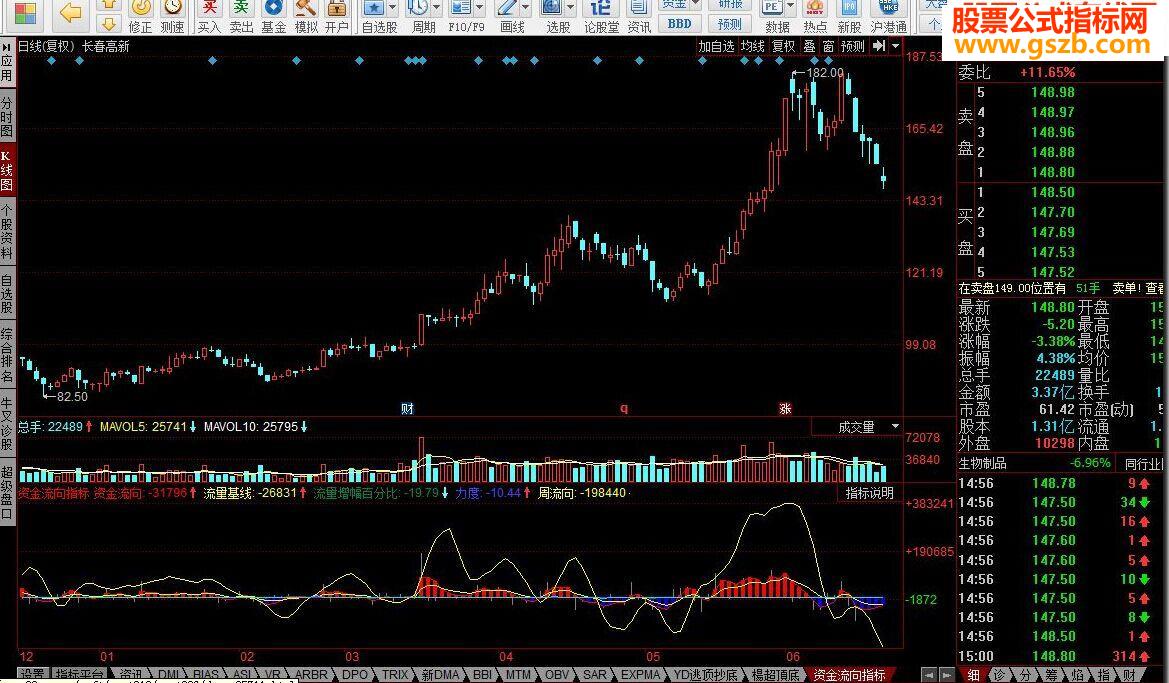1169x683 pixels.
Task: Open the 数据 PE data icon
Action: tap(772, 7)
